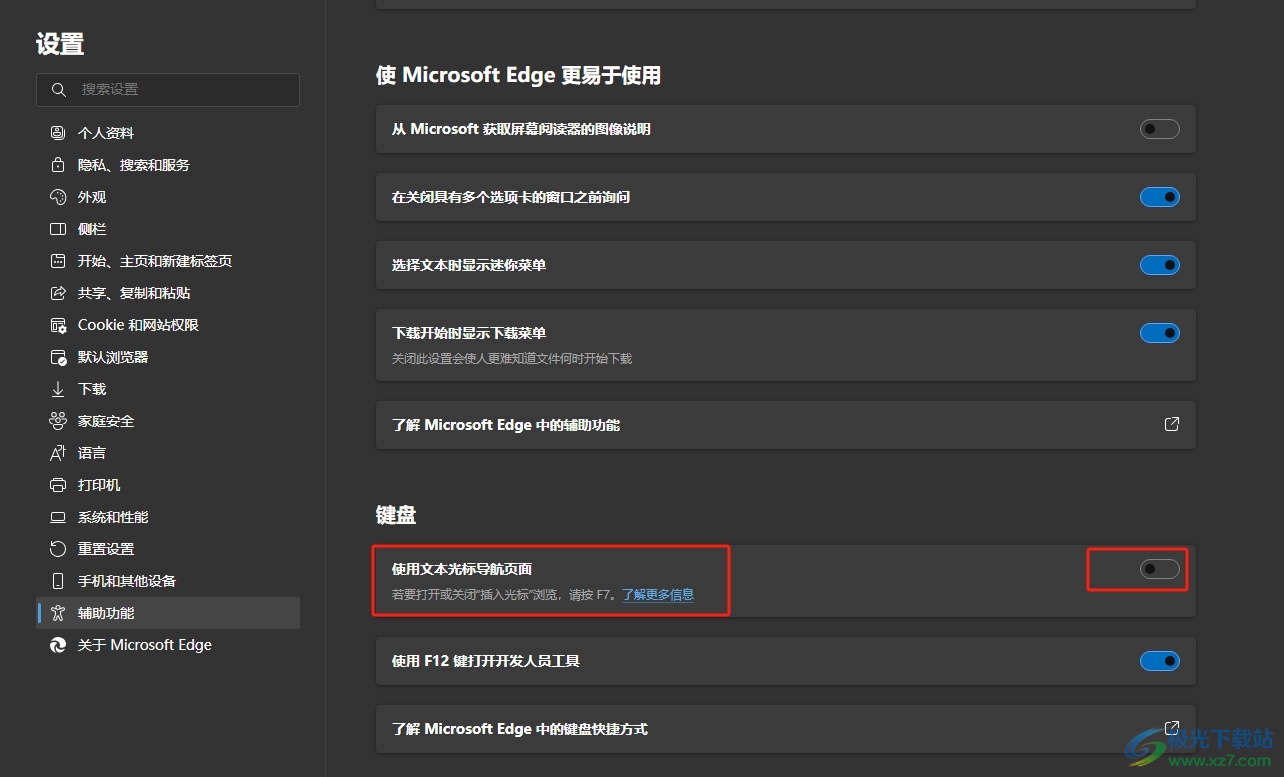
Task: Click the 选择文本时显示迷你菜单 label
Action: (469, 265)
